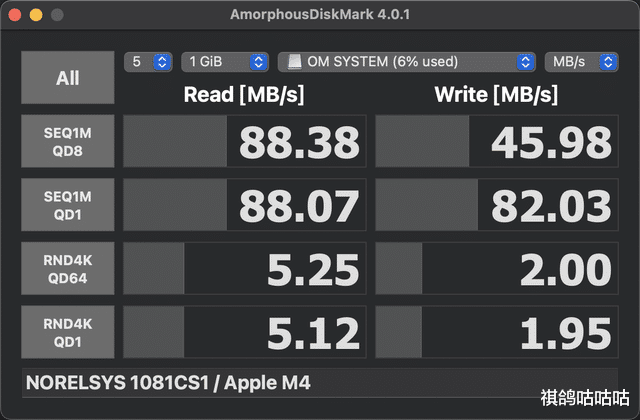Image resolution: width=640 pixels, height=420 pixels.
Task: Click the drive icon beside OM SYSTEM
Action: [x=294, y=62]
